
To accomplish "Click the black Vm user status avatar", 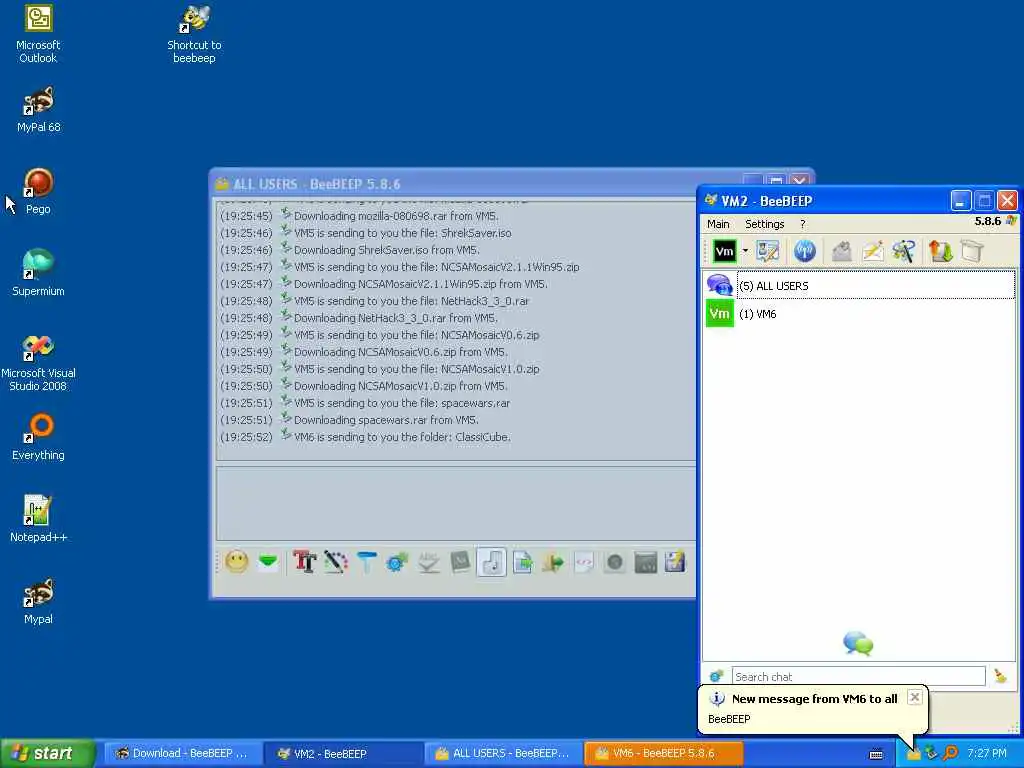I will click(724, 251).
